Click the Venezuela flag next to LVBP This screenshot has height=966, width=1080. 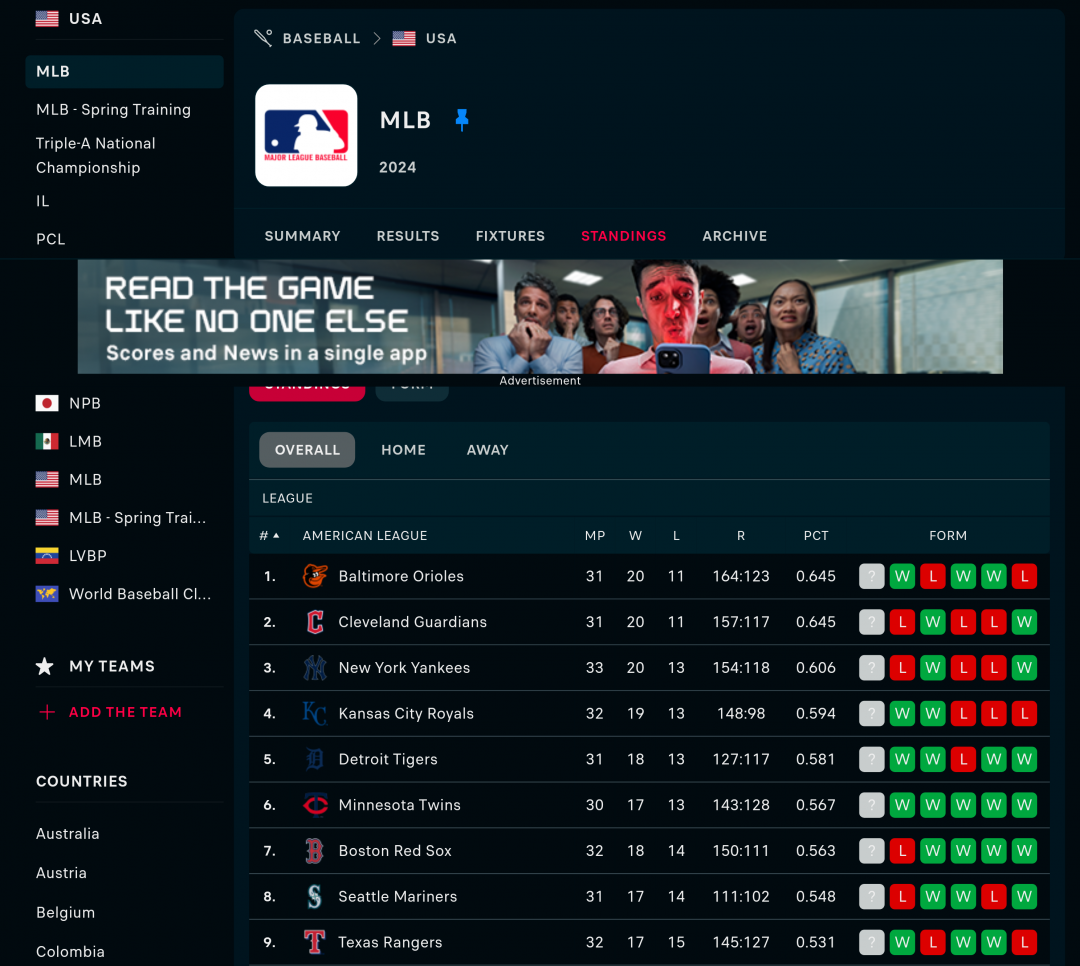tap(47, 555)
